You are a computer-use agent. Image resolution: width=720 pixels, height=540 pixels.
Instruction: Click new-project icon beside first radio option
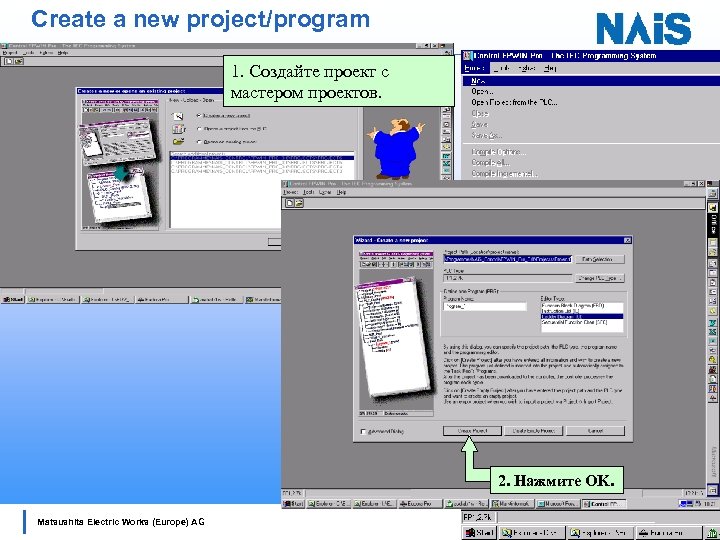(x=178, y=116)
